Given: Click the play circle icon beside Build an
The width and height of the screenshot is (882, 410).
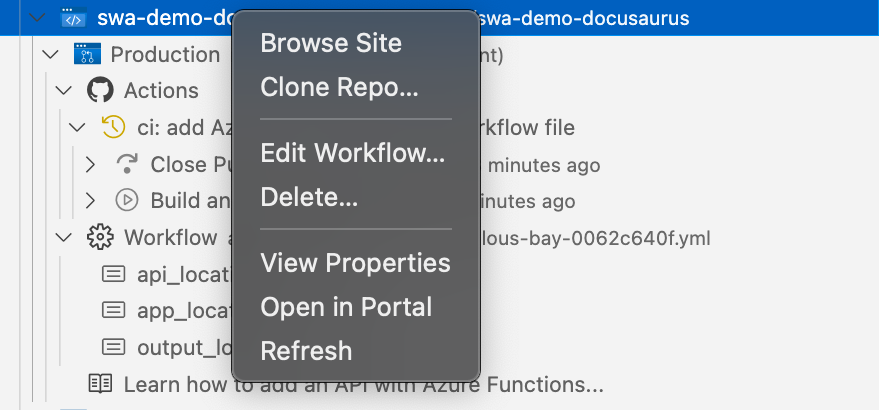Looking at the screenshot, I should [x=127, y=200].
